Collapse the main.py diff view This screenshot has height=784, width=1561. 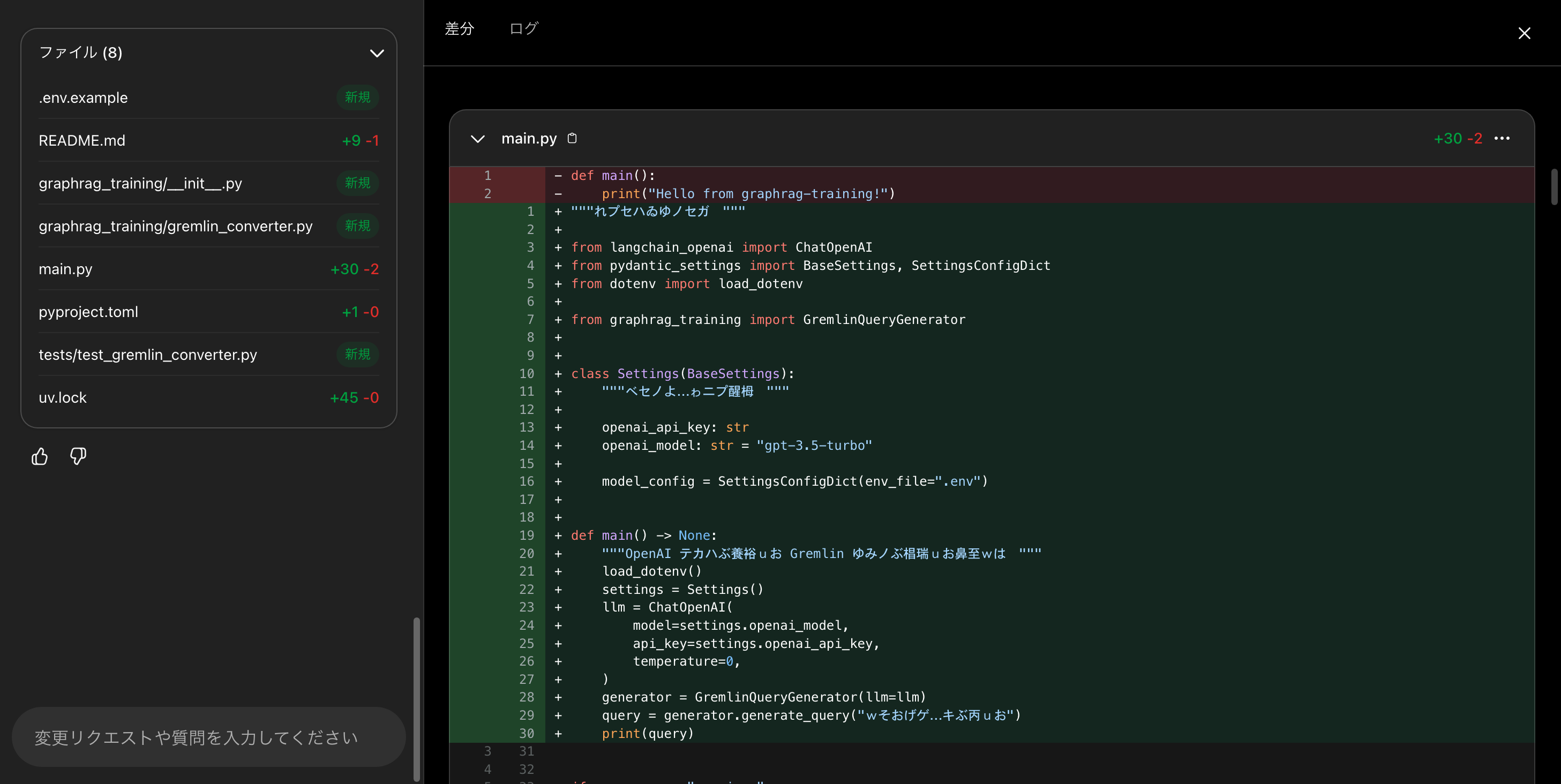click(x=477, y=139)
